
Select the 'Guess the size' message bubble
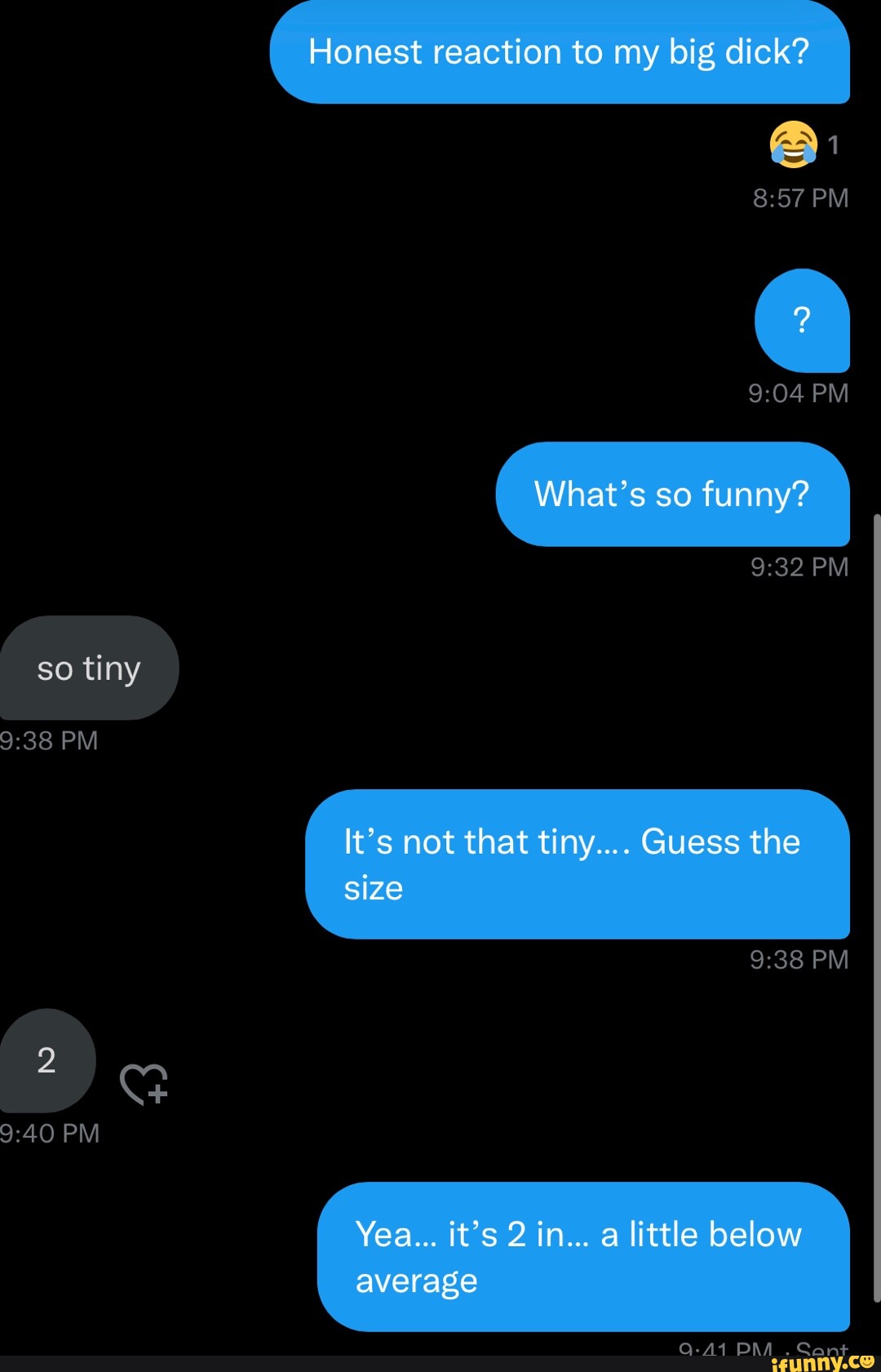(x=577, y=864)
